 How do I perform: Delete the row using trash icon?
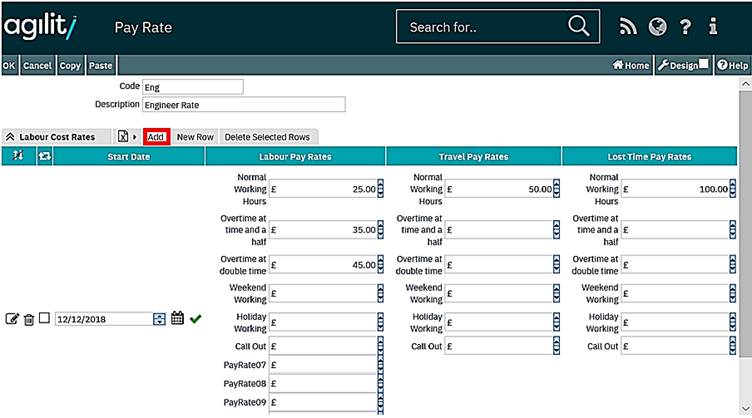[29, 319]
